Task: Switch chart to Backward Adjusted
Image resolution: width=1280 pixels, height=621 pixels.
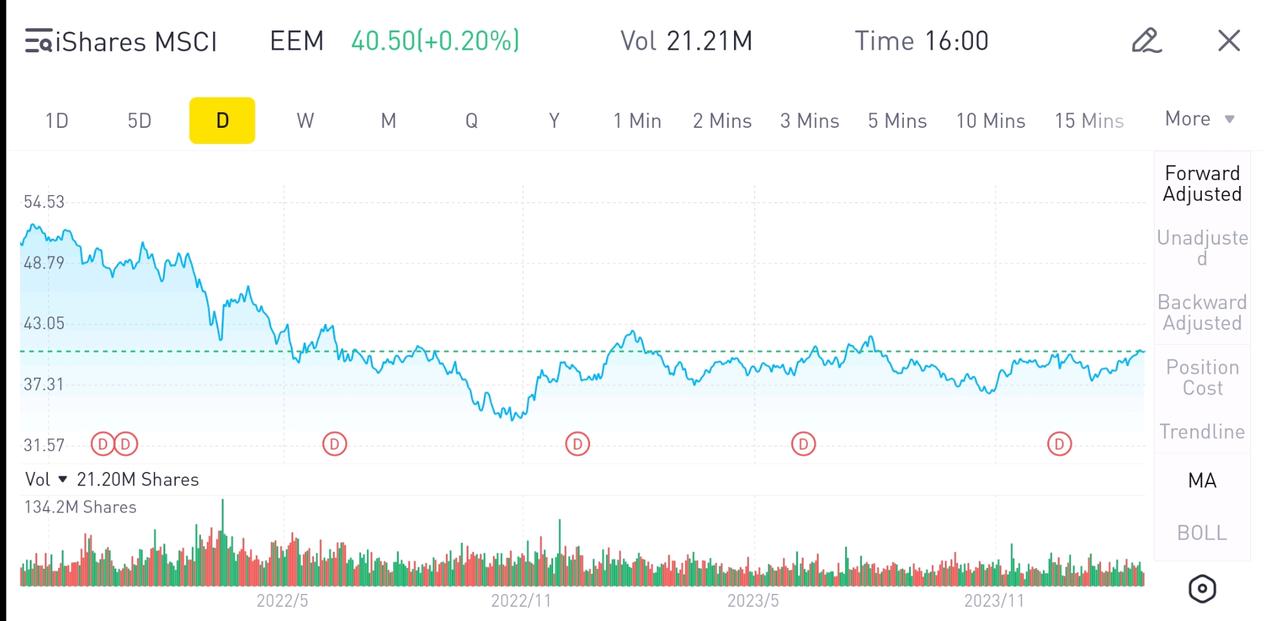Action: [x=1202, y=312]
